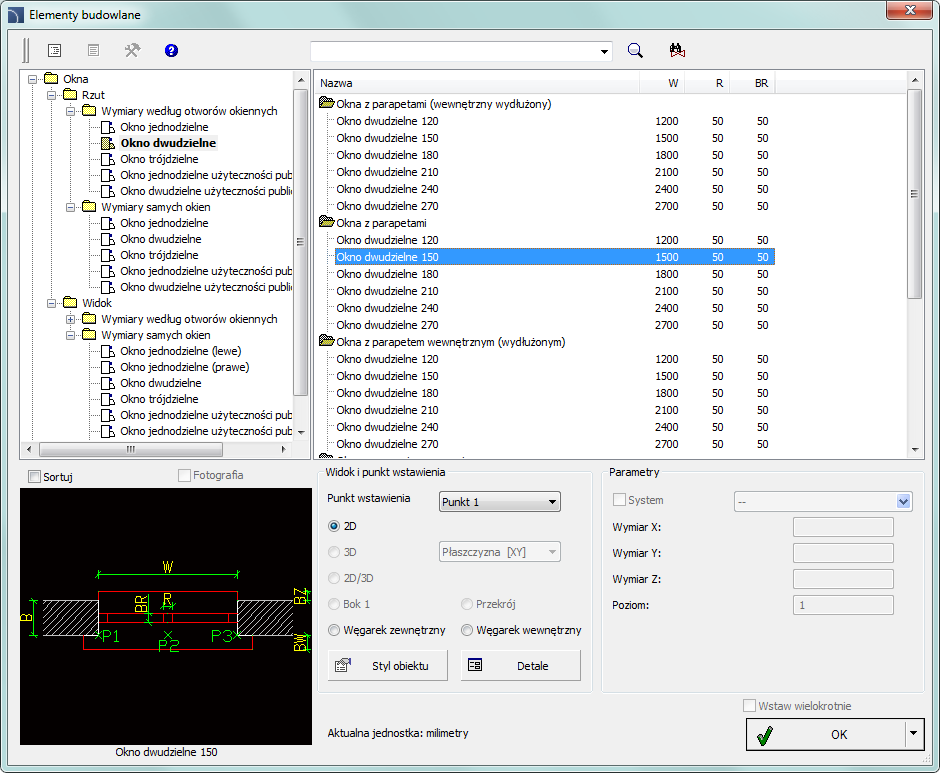Open help with blue question mark icon
This screenshot has height=773, width=940.
[x=171, y=50]
